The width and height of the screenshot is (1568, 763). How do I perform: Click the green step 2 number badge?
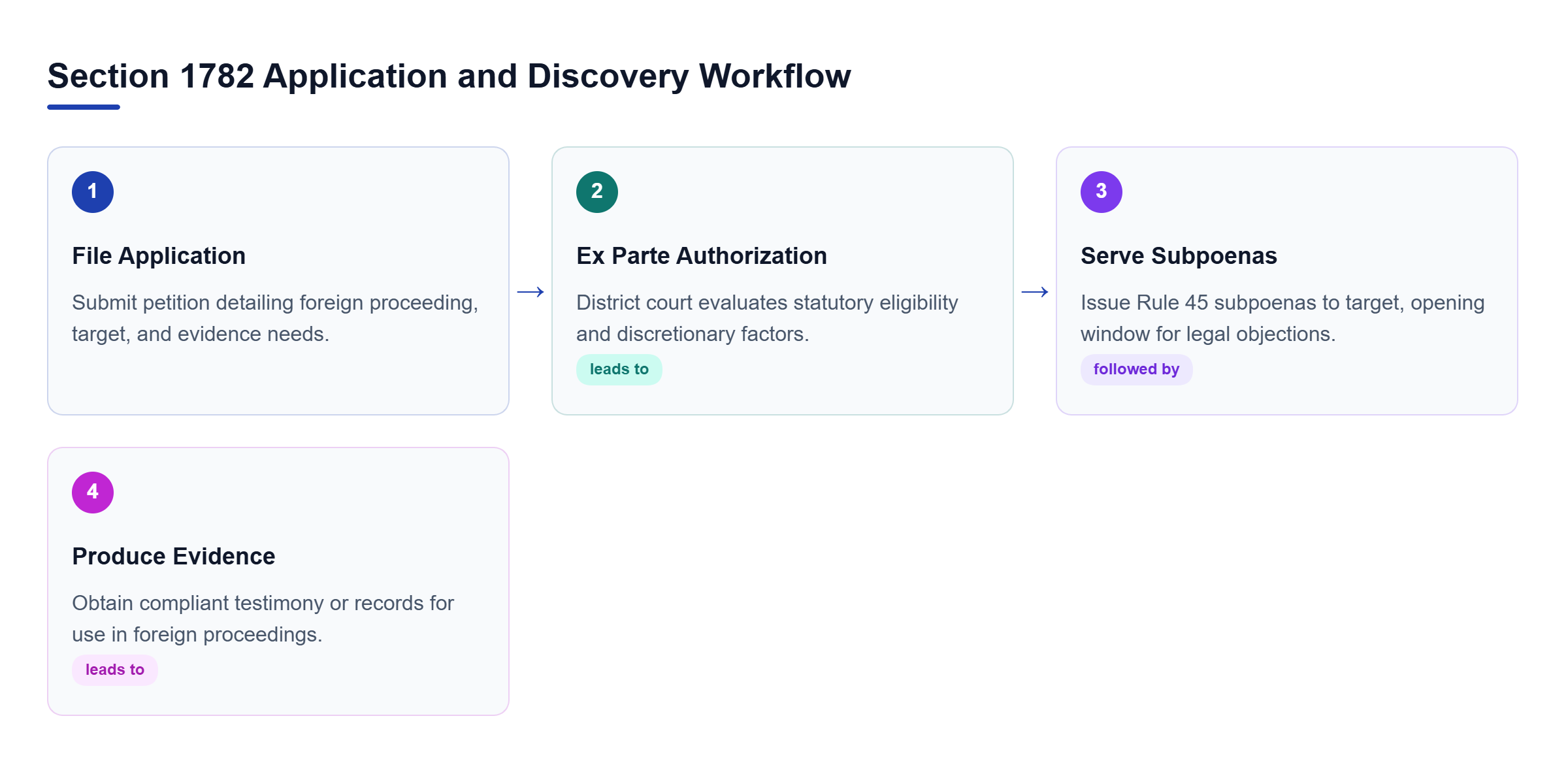point(597,192)
